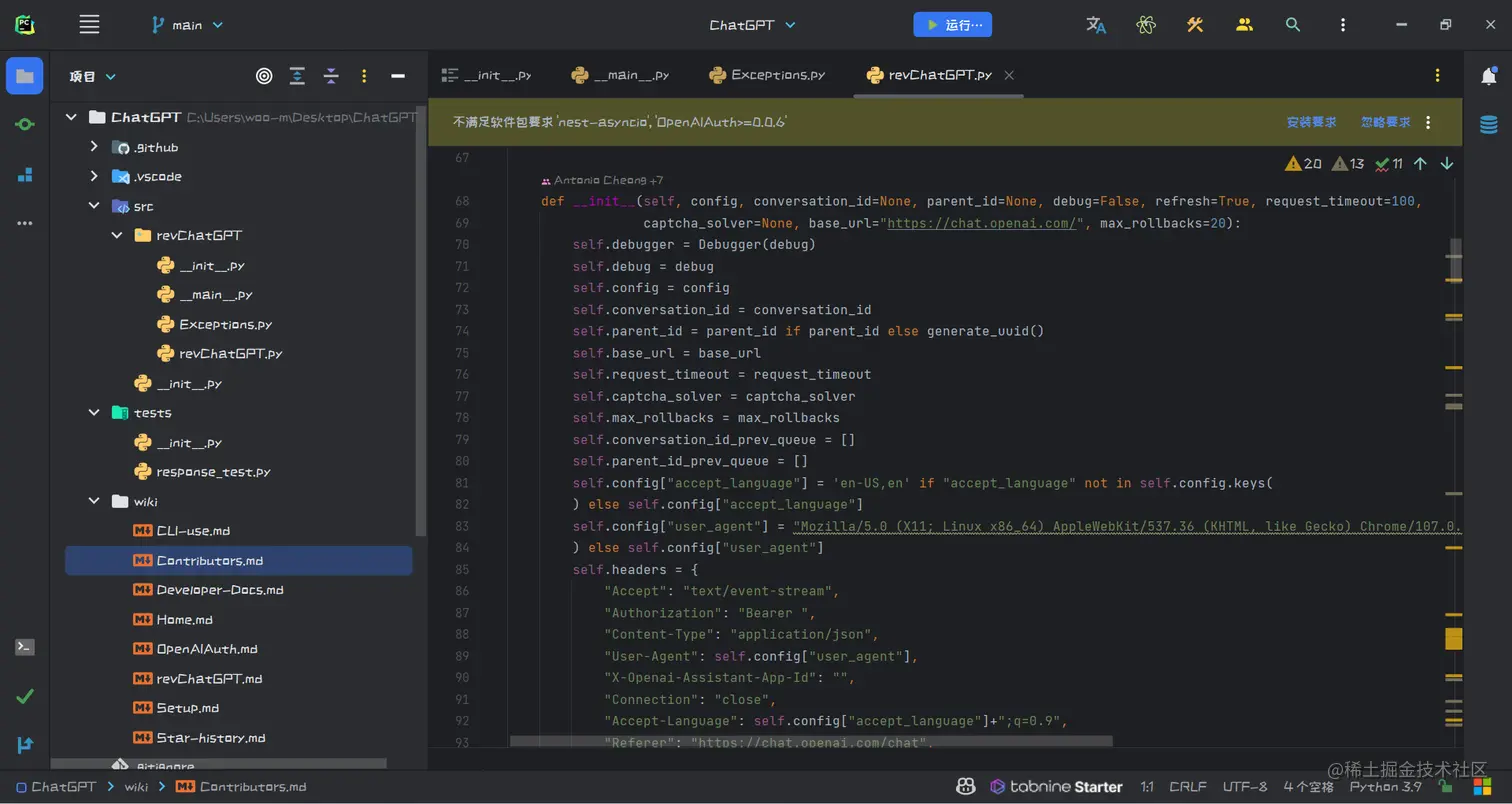The image size is (1512, 804).
Task: Open package requirements banner options
Action: [x=1428, y=122]
